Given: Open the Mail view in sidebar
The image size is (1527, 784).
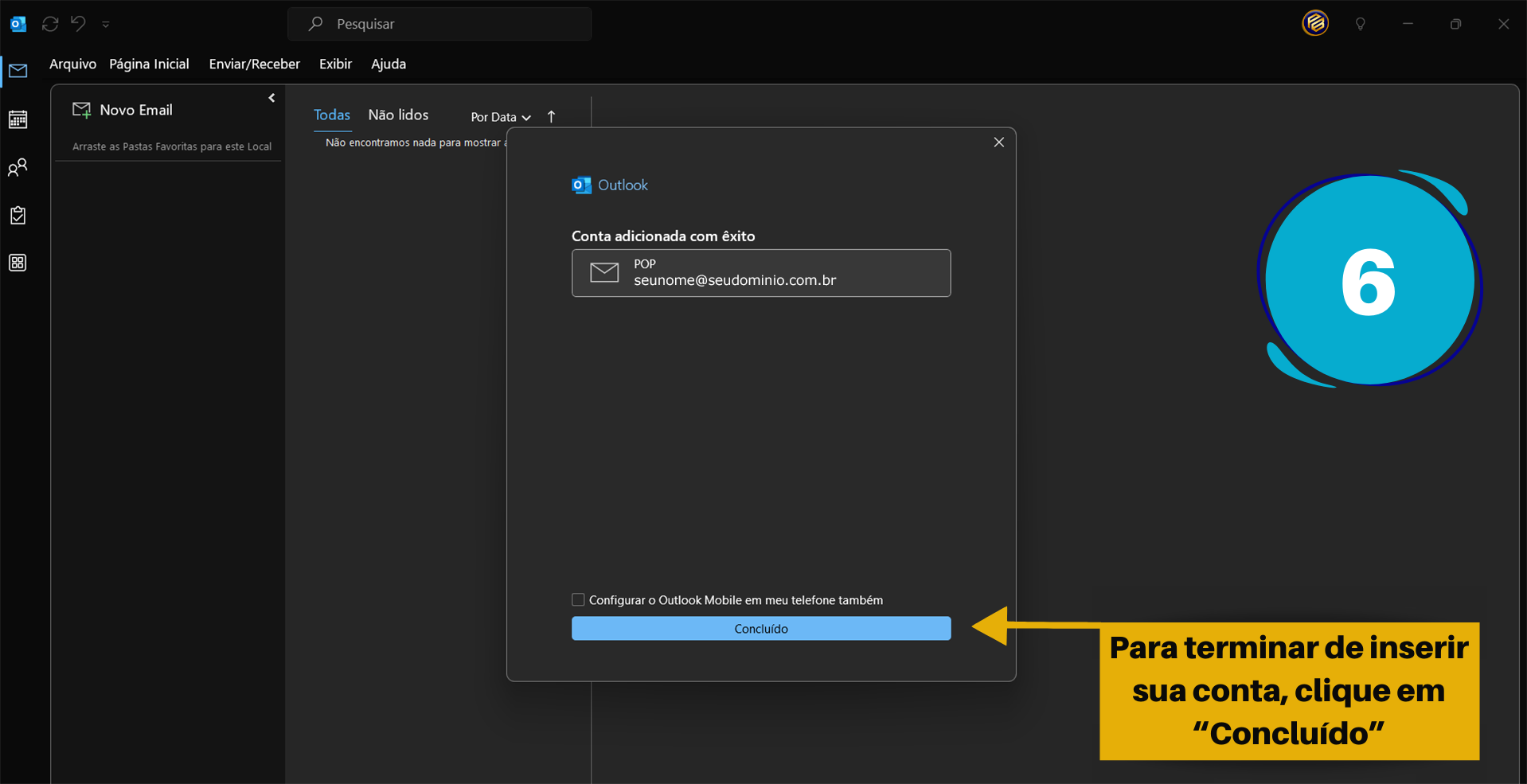Looking at the screenshot, I should (x=18, y=72).
